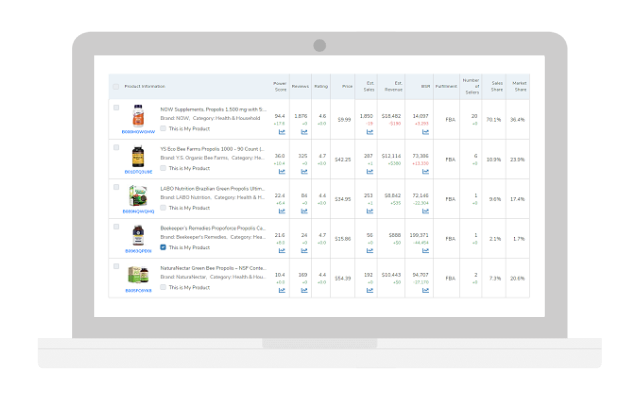Uncheck This is My Product for Beekeeper's Remedies
The image size is (640, 400).
coord(164,247)
